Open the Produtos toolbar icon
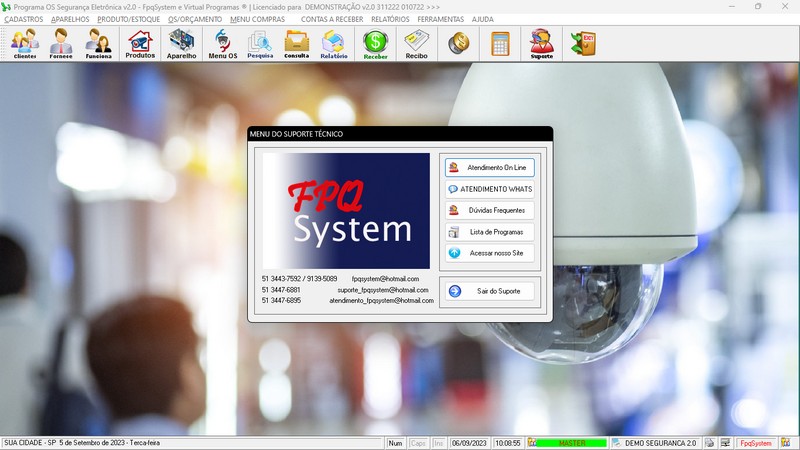800x450 pixels. (x=140, y=44)
